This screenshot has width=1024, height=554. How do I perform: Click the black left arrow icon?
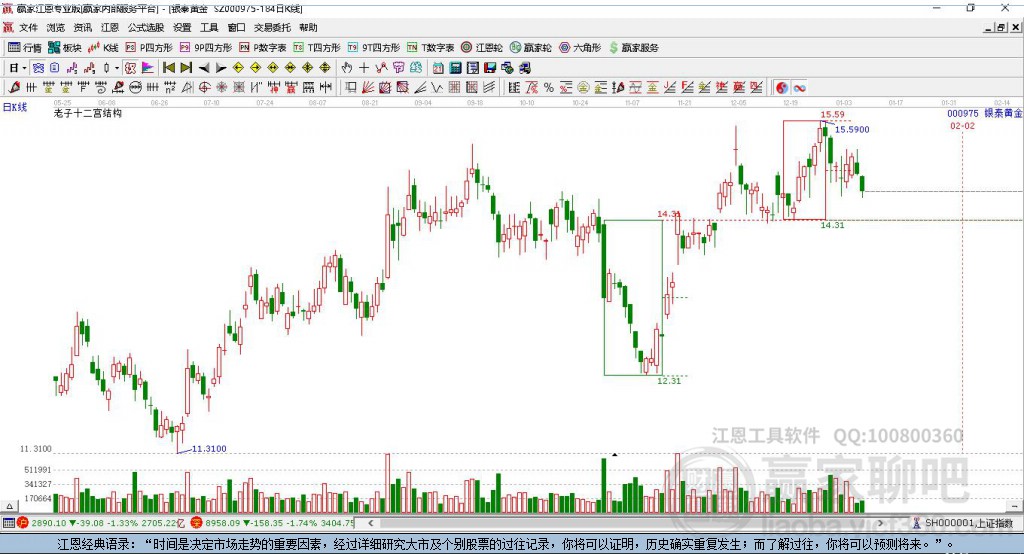[204, 68]
